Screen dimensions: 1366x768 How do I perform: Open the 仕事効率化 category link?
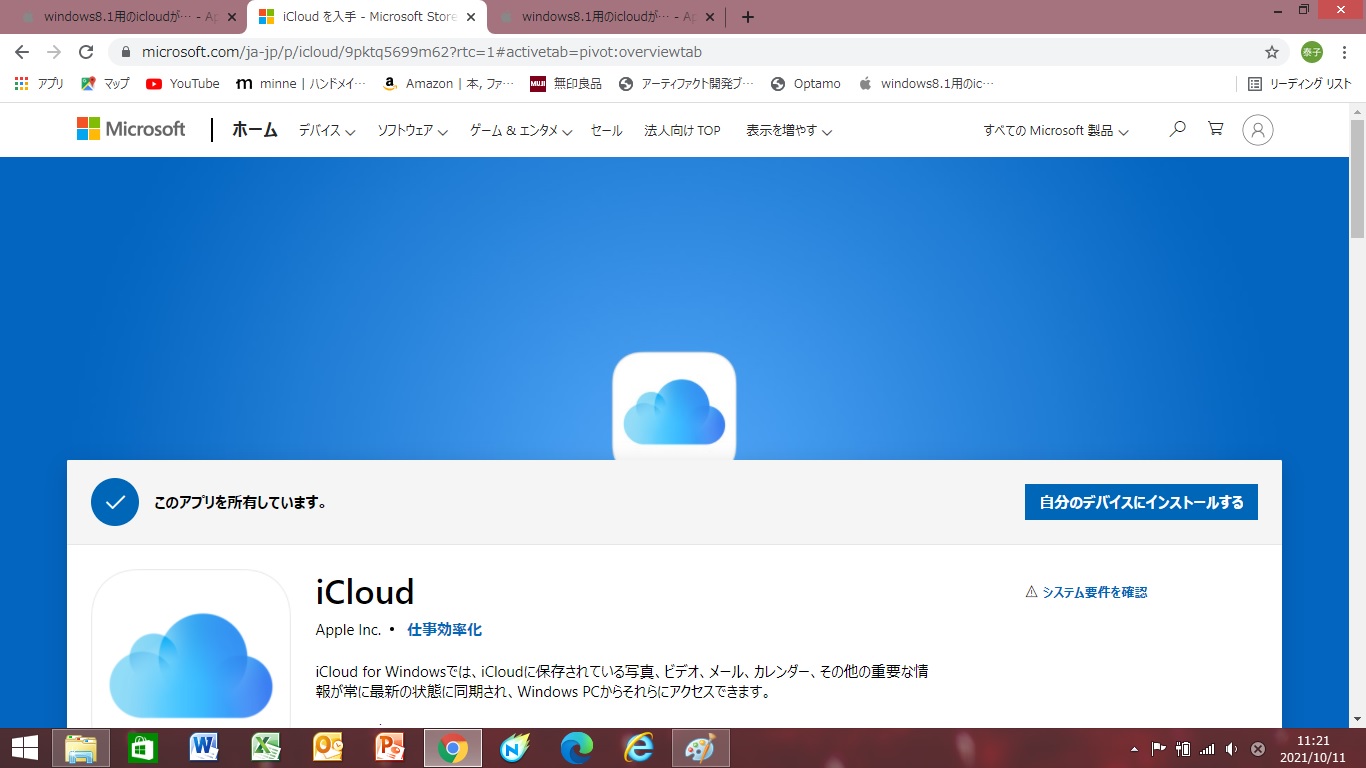pyautogui.click(x=444, y=630)
